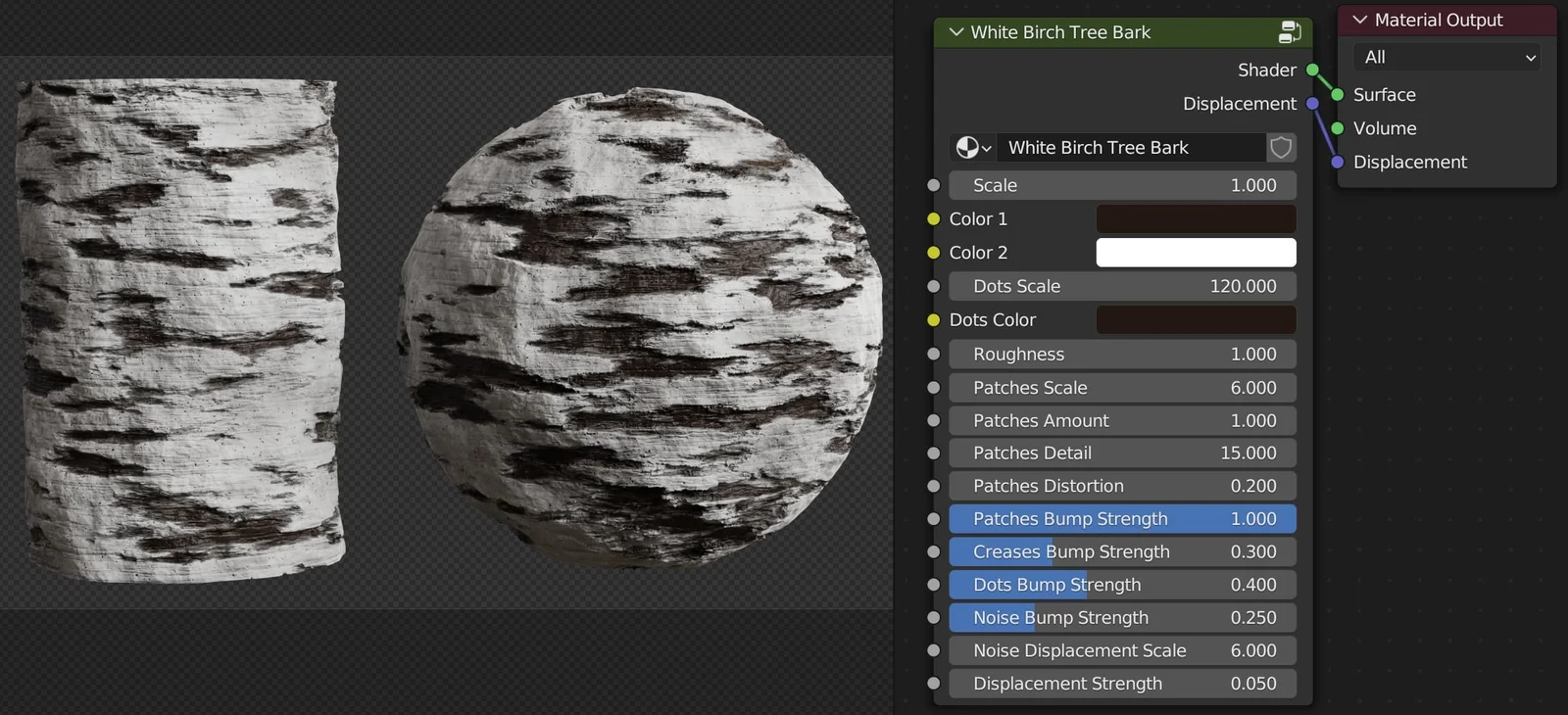The width and height of the screenshot is (1568, 715).
Task: Click the Displacement Strength field
Action: [1122, 684]
